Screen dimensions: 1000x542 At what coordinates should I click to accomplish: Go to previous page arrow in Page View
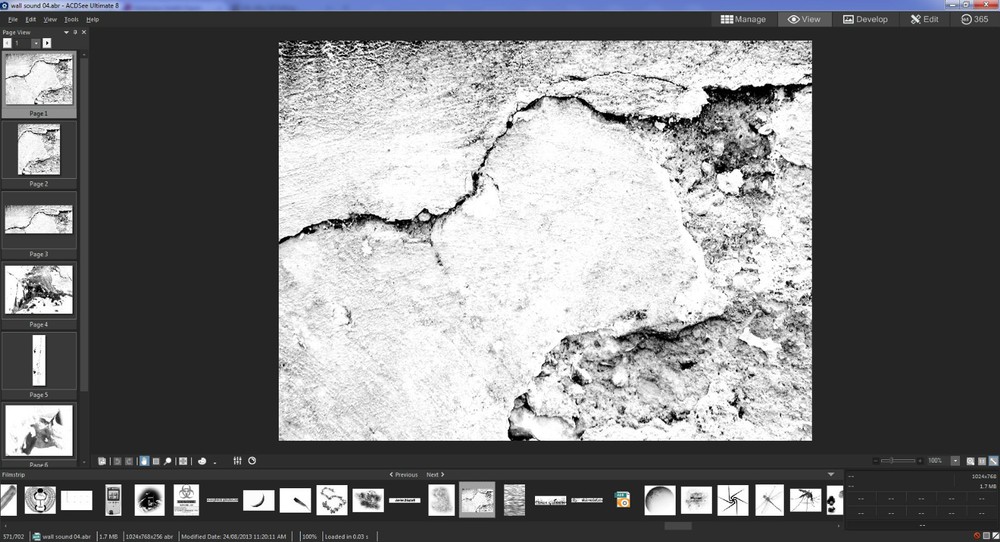tap(7, 43)
